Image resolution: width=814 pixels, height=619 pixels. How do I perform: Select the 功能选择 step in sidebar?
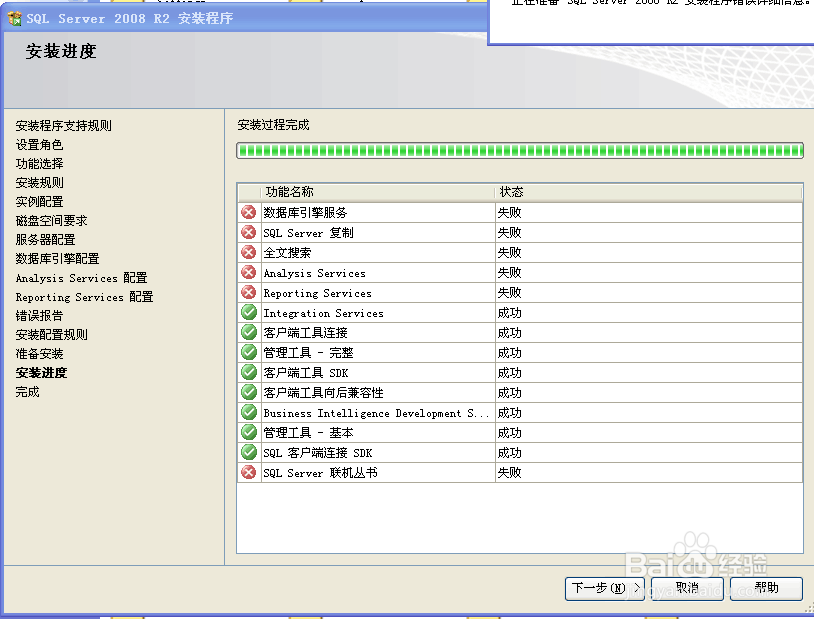point(39,164)
